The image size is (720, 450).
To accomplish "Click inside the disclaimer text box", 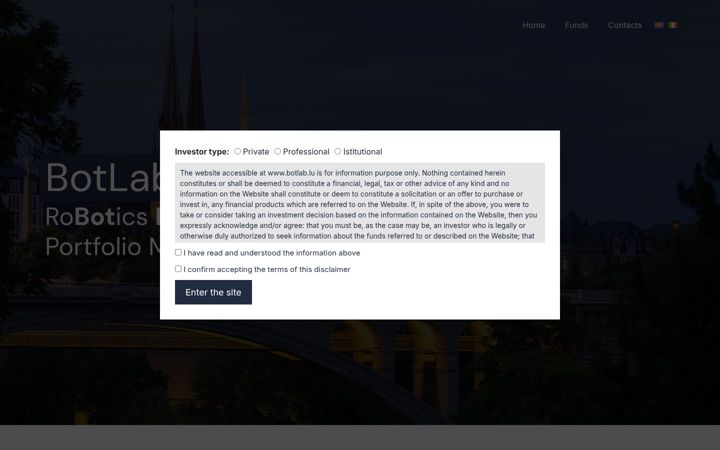I will [x=360, y=202].
